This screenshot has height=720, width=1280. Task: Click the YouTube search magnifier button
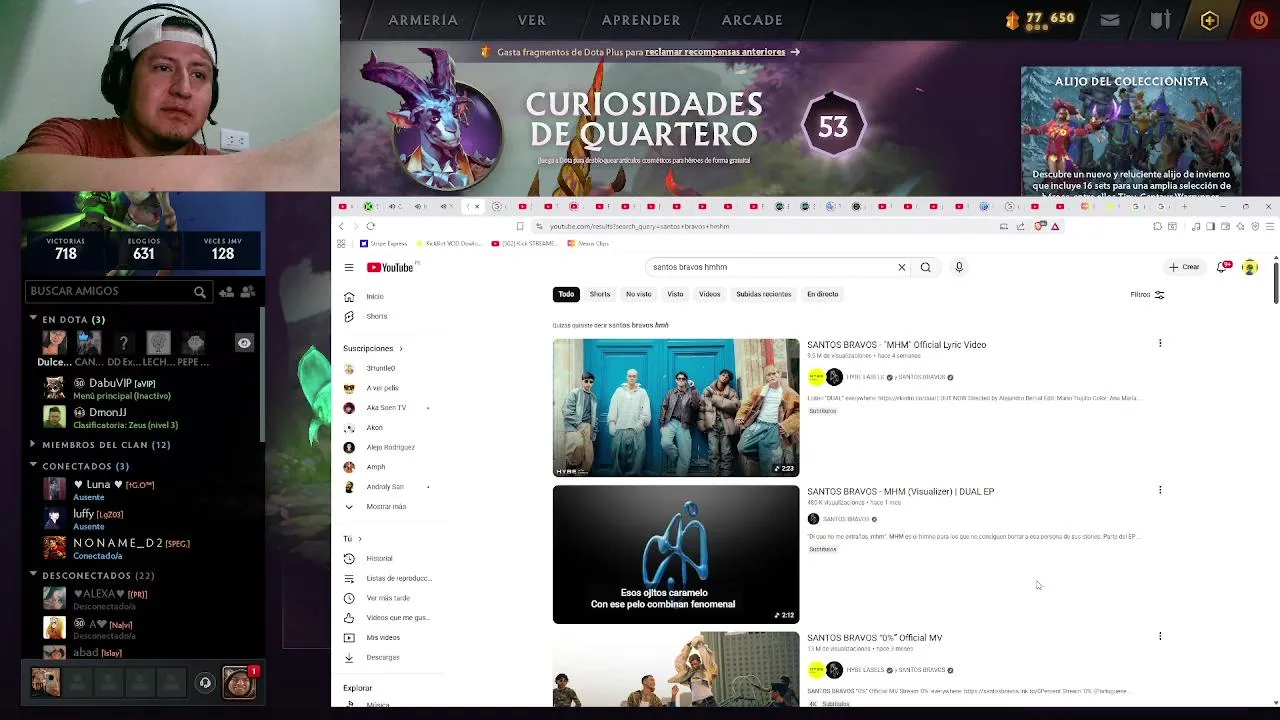pos(926,267)
